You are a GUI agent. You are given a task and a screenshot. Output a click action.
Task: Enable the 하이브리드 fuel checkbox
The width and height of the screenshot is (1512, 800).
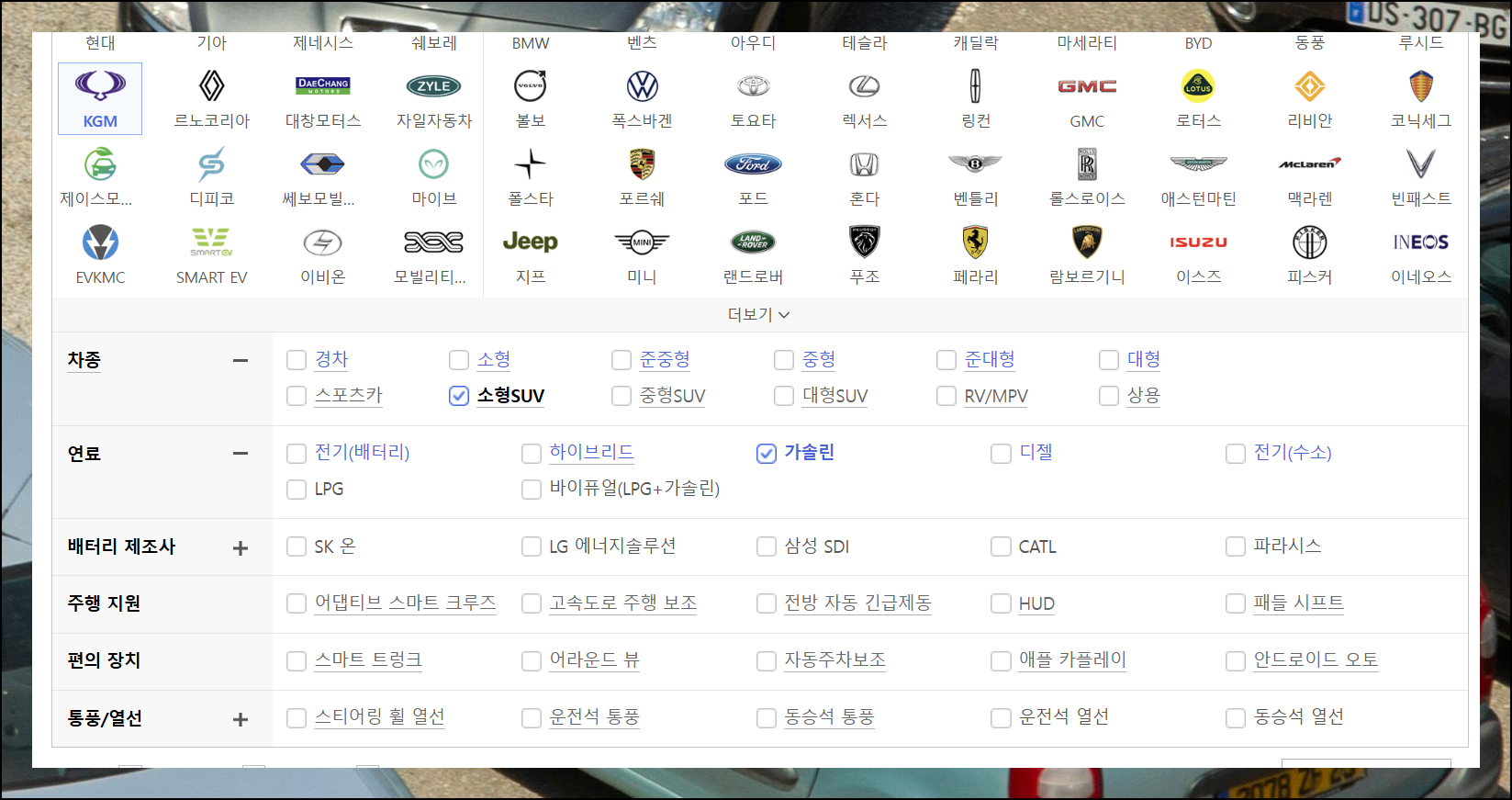(532, 453)
